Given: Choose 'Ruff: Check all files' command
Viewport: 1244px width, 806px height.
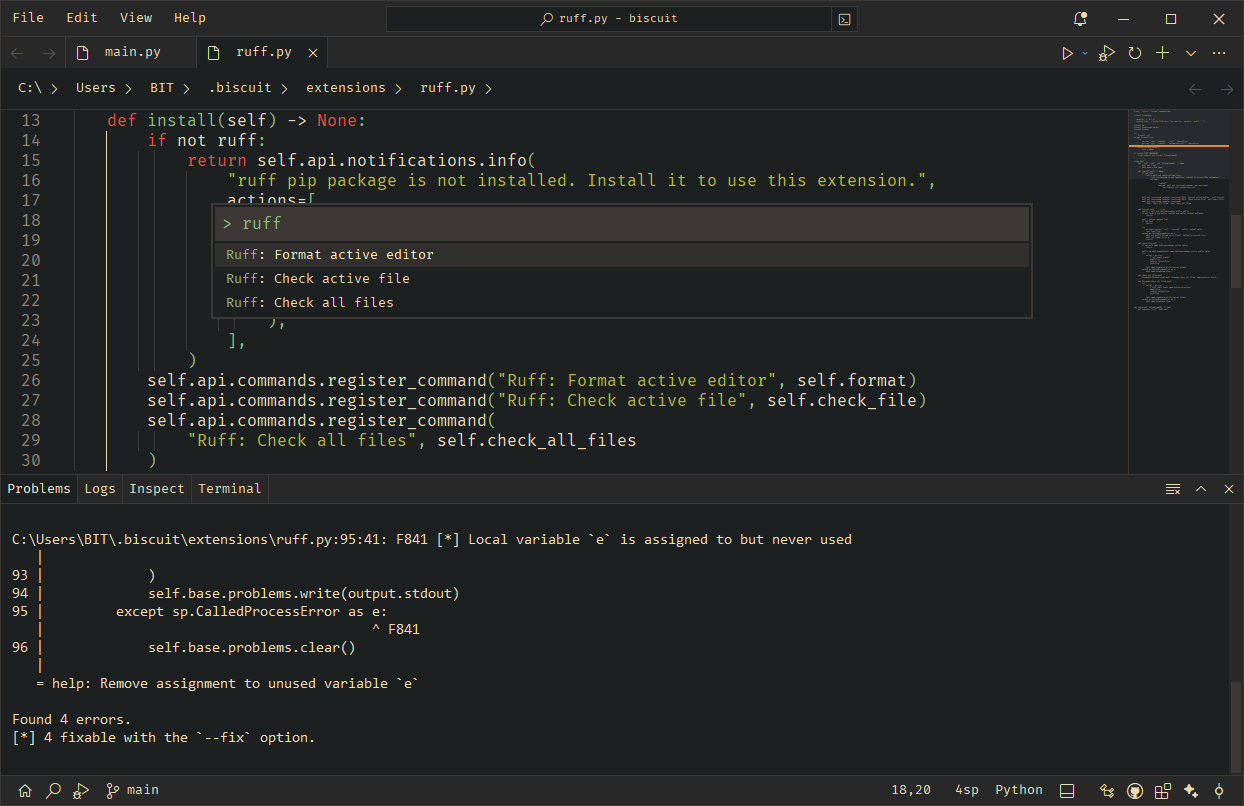Looking at the screenshot, I should coord(622,303).
